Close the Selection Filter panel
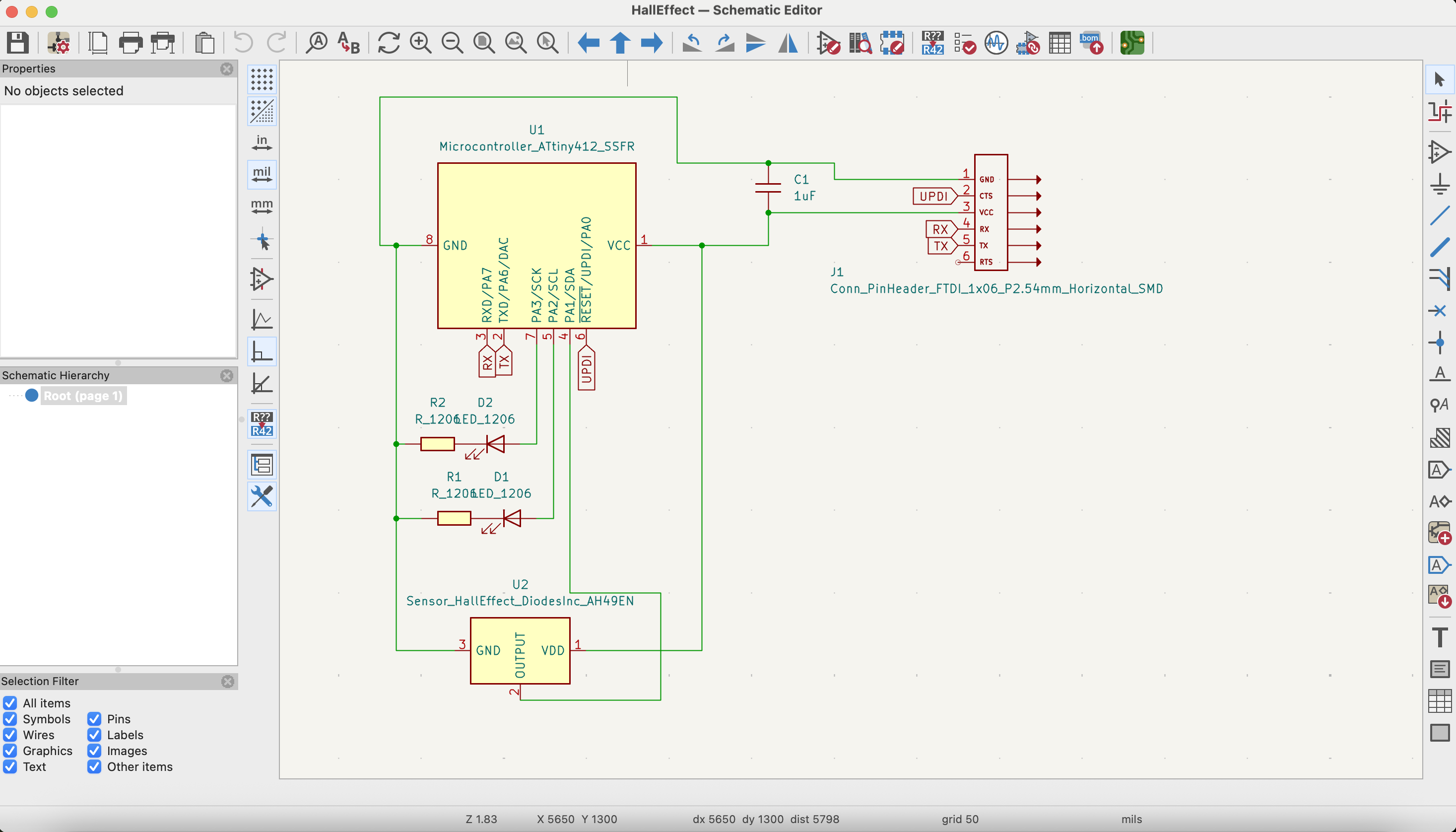 (x=227, y=681)
